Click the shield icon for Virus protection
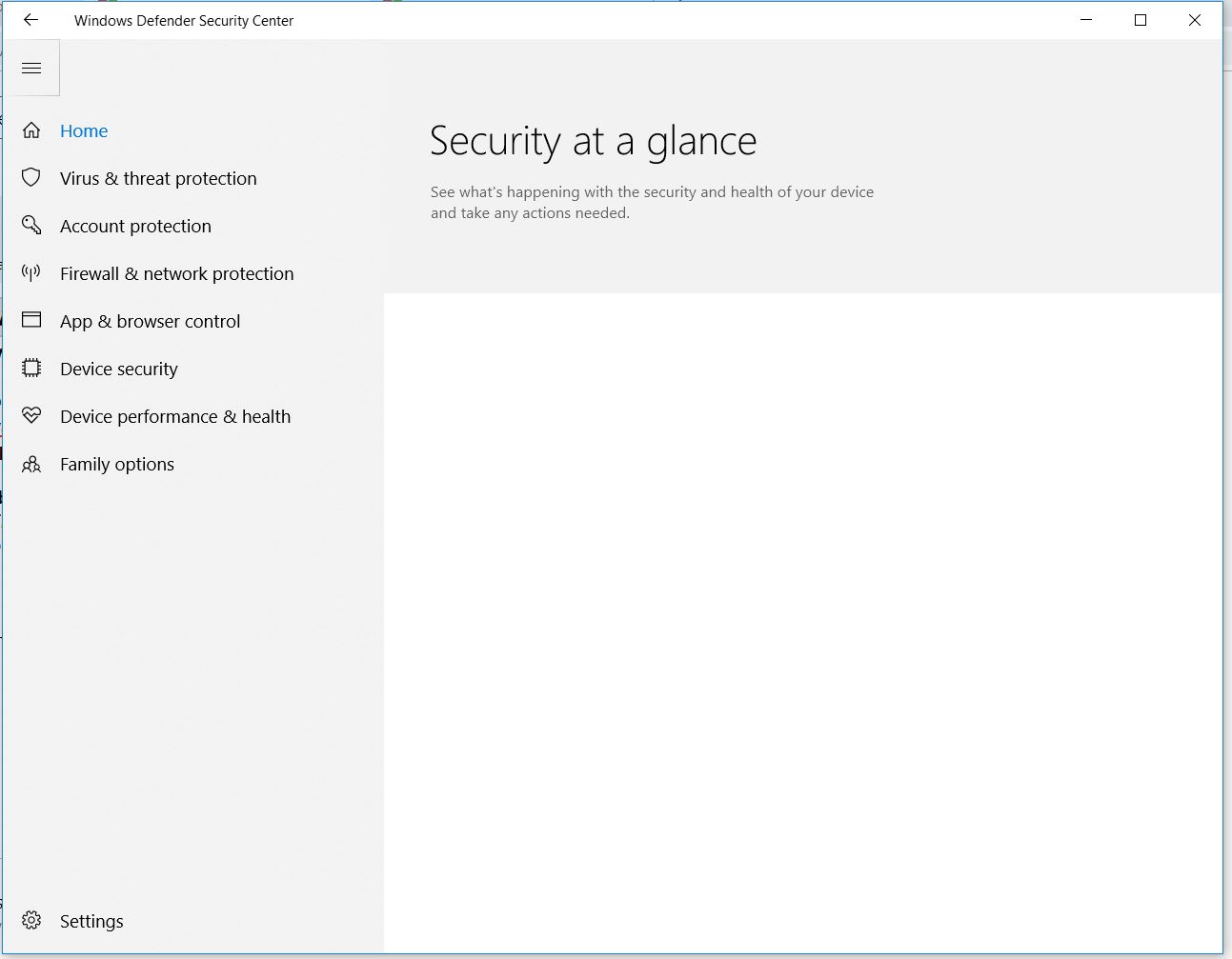 31,177
